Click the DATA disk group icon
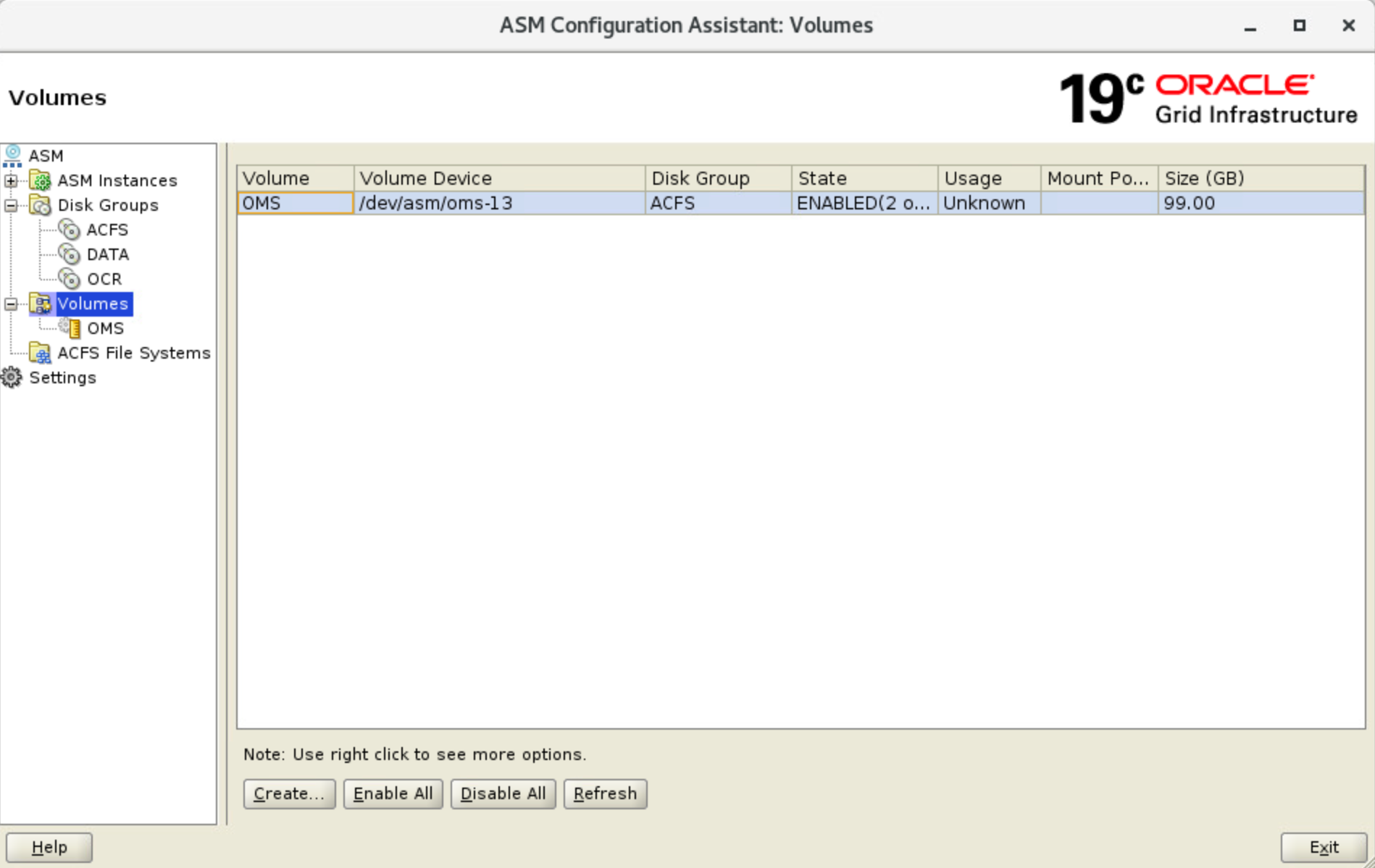 (x=70, y=254)
